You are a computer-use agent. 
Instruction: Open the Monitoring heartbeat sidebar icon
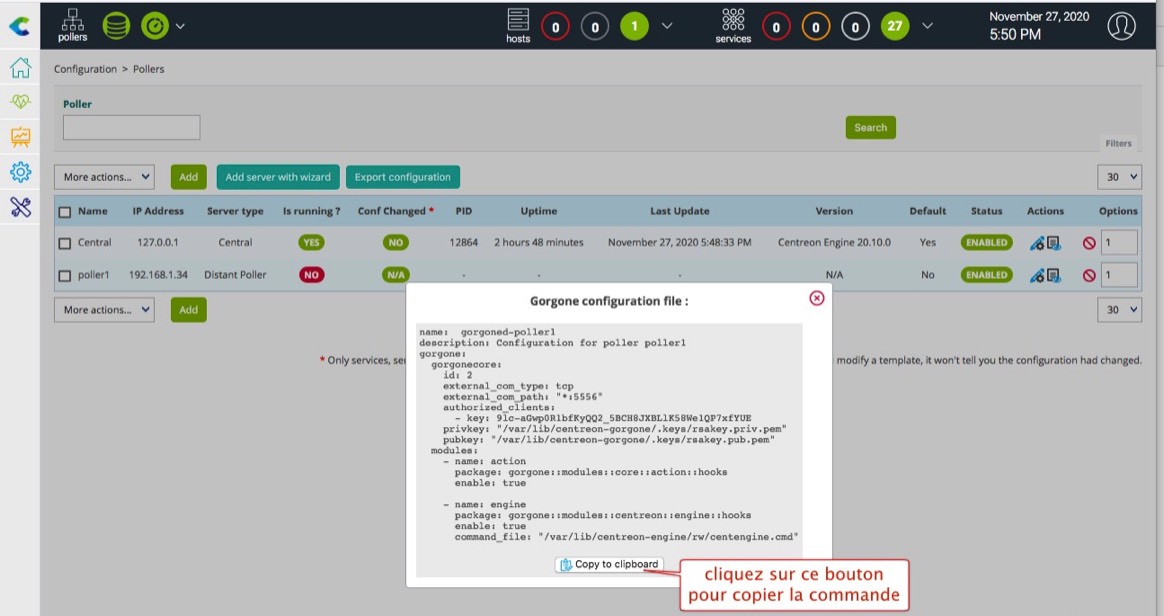coord(20,102)
